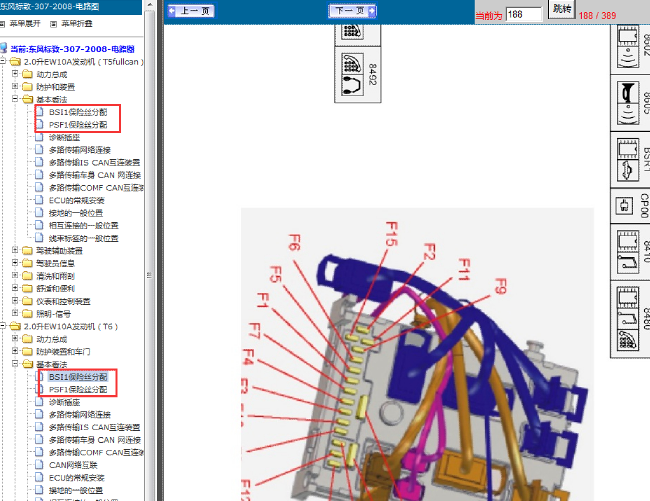Click the folder icon of 照明-信号
This screenshot has width=650, height=501.
[28, 314]
